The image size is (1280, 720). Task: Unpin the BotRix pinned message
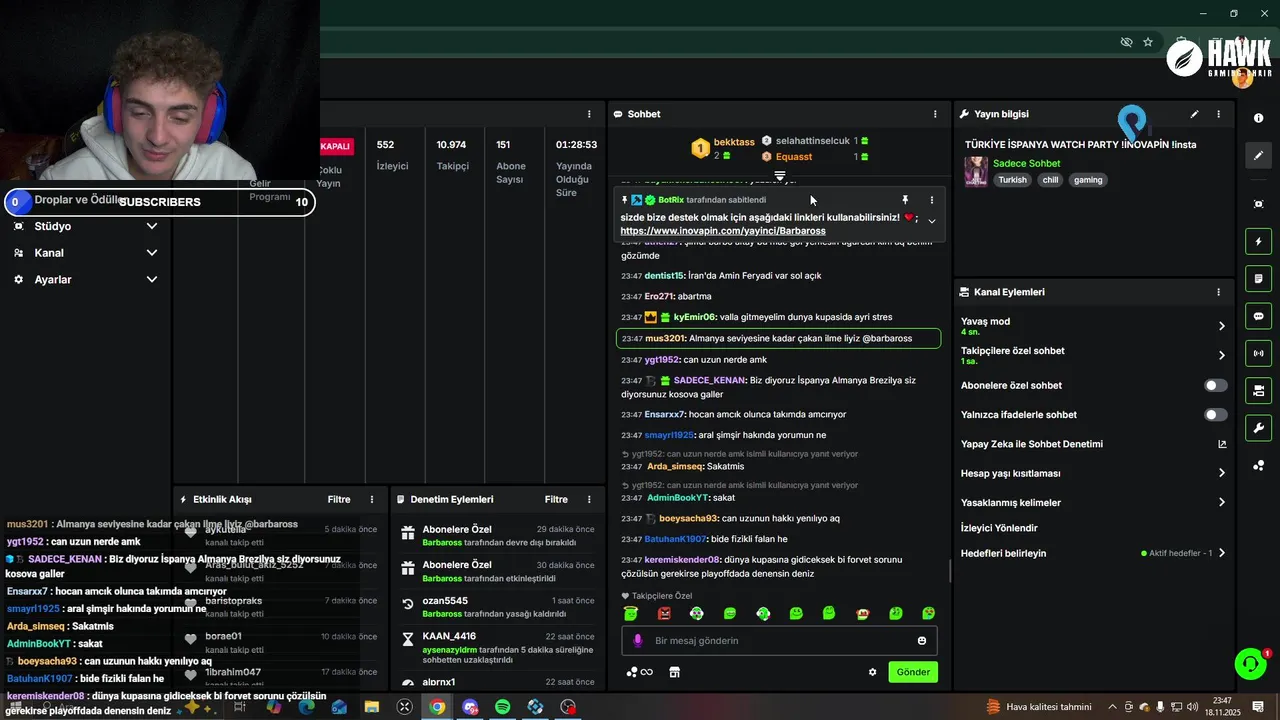(x=905, y=200)
